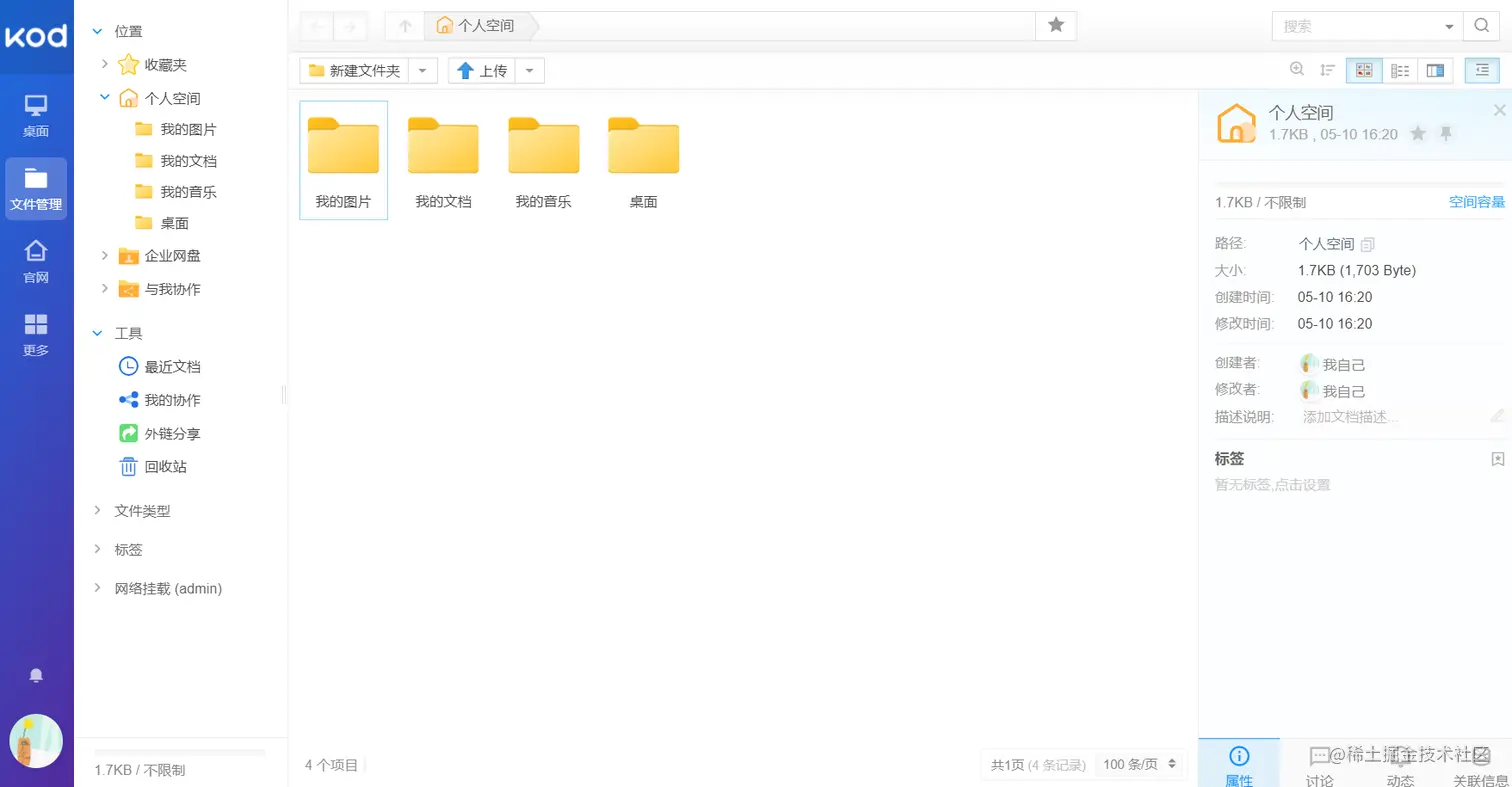The height and width of the screenshot is (787, 1512).
Task: Open the 更多 apps grid
Action: [x=36, y=335]
